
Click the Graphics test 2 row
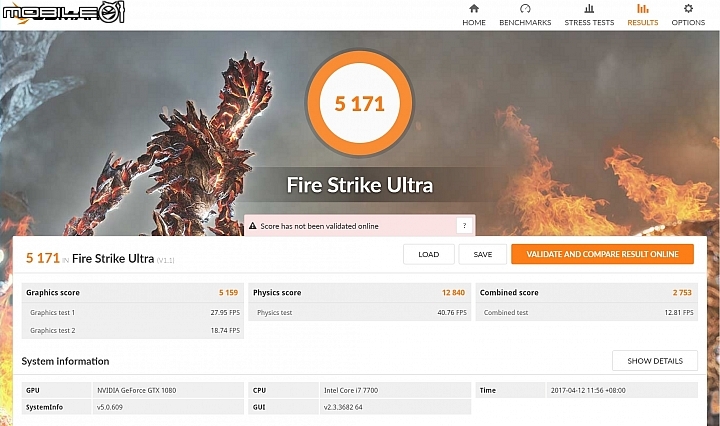[x=133, y=330]
